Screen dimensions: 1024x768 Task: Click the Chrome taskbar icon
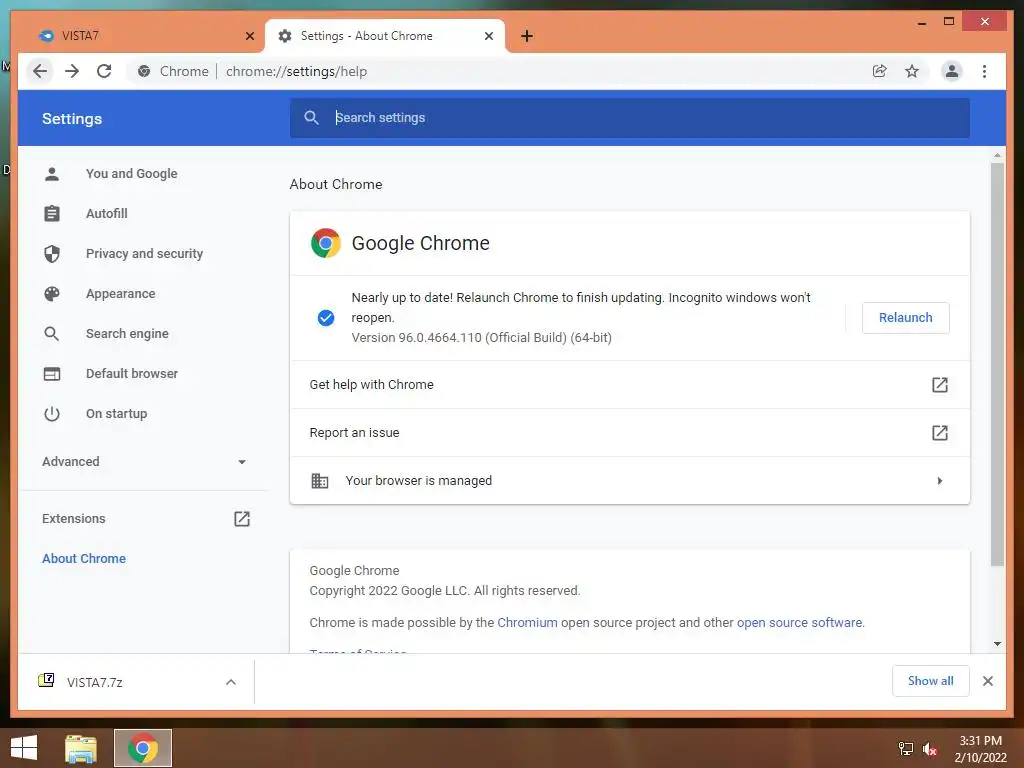click(x=143, y=748)
